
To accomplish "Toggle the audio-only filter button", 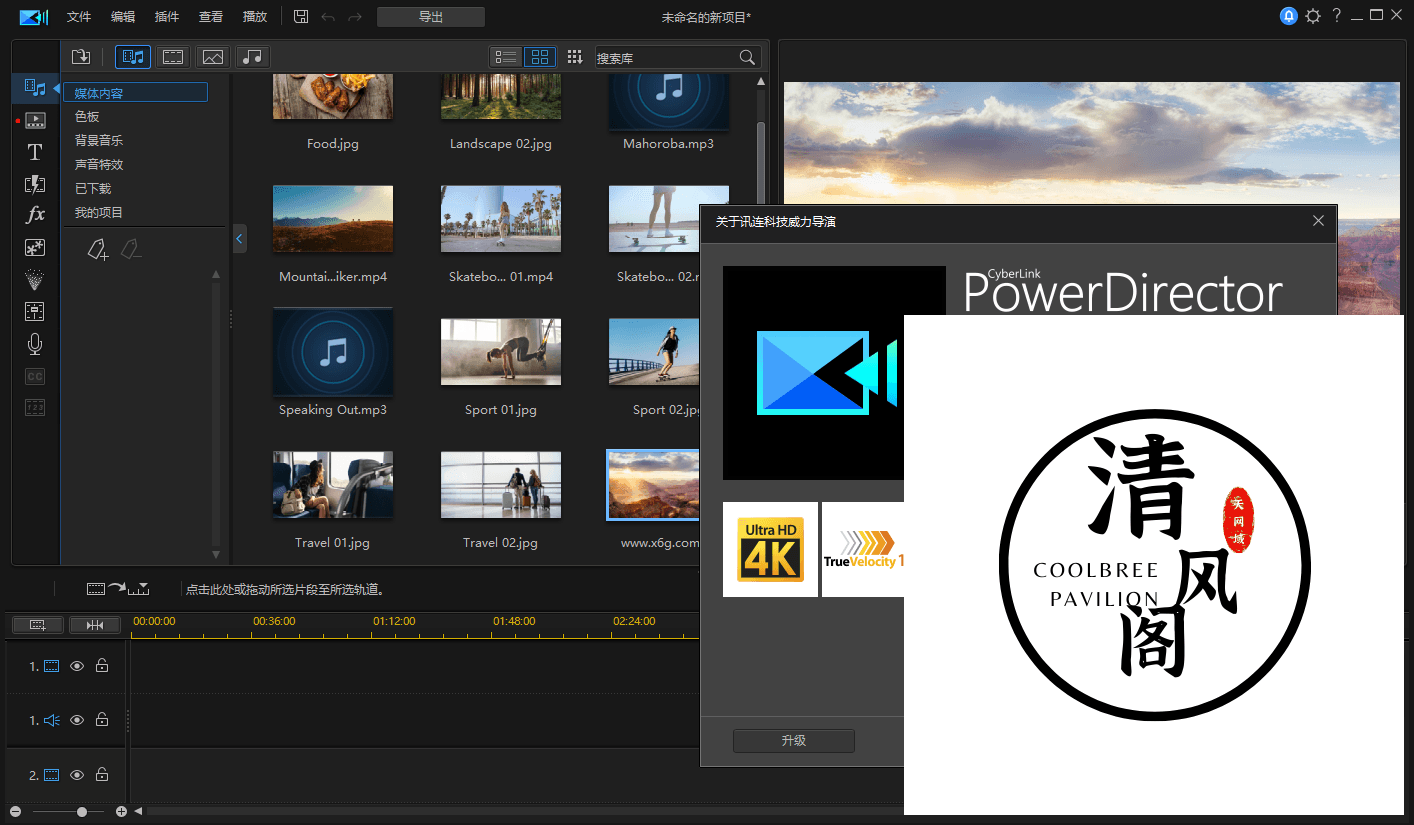I will click(253, 57).
